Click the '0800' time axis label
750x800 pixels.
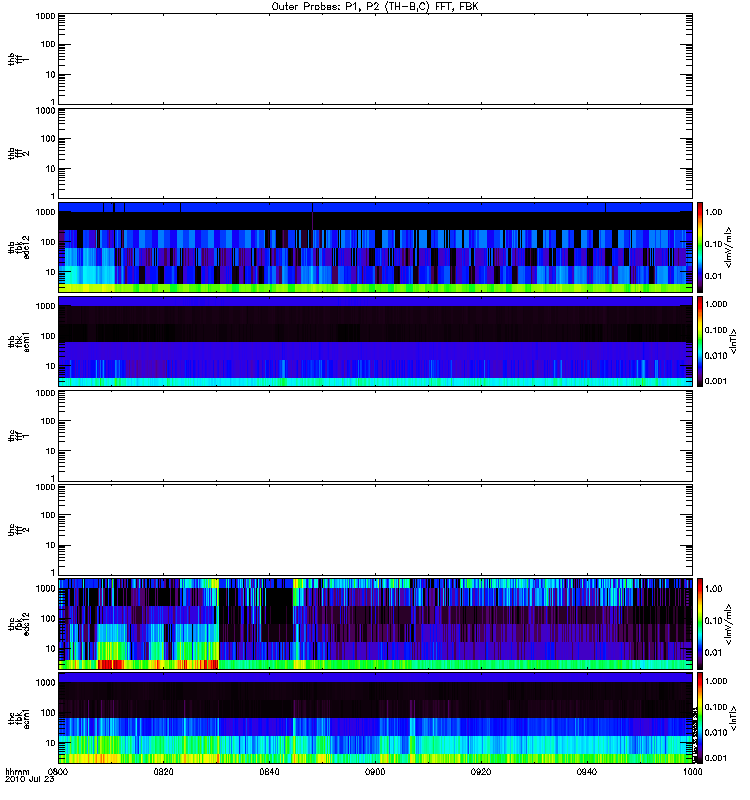[x=58, y=771]
